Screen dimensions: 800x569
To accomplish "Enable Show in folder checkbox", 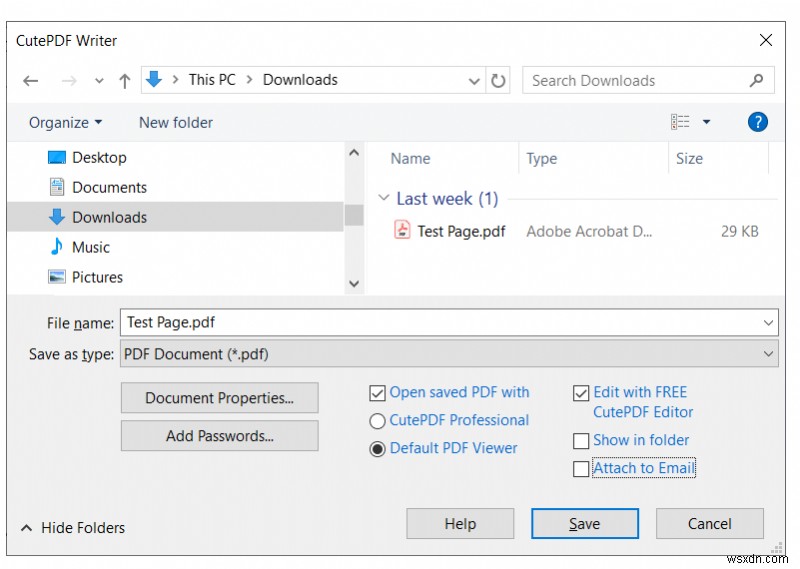I will pyautogui.click(x=581, y=441).
